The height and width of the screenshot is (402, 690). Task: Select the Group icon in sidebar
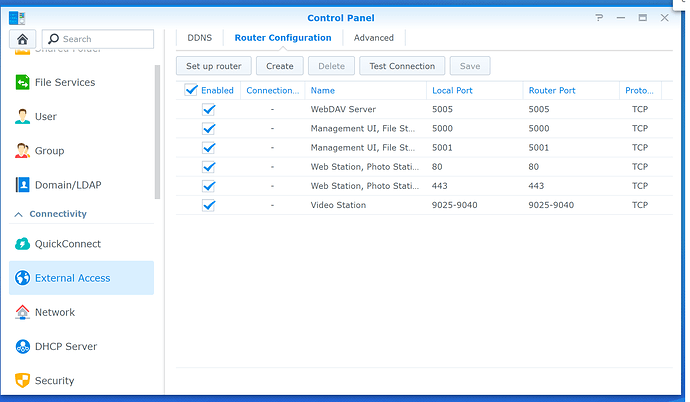pyautogui.click(x=22, y=151)
